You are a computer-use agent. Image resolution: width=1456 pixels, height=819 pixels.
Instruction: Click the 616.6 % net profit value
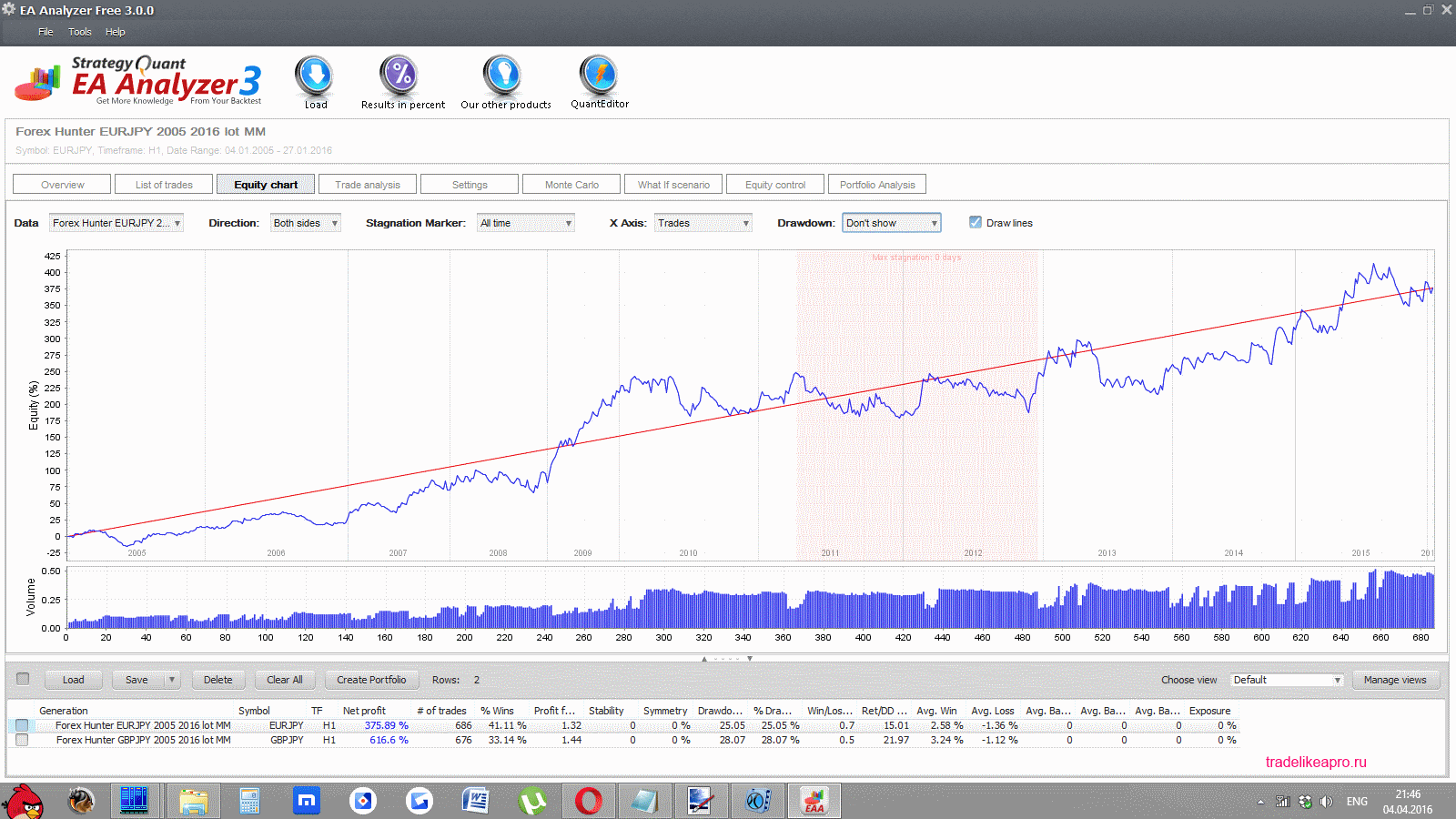(x=389, y=740)
